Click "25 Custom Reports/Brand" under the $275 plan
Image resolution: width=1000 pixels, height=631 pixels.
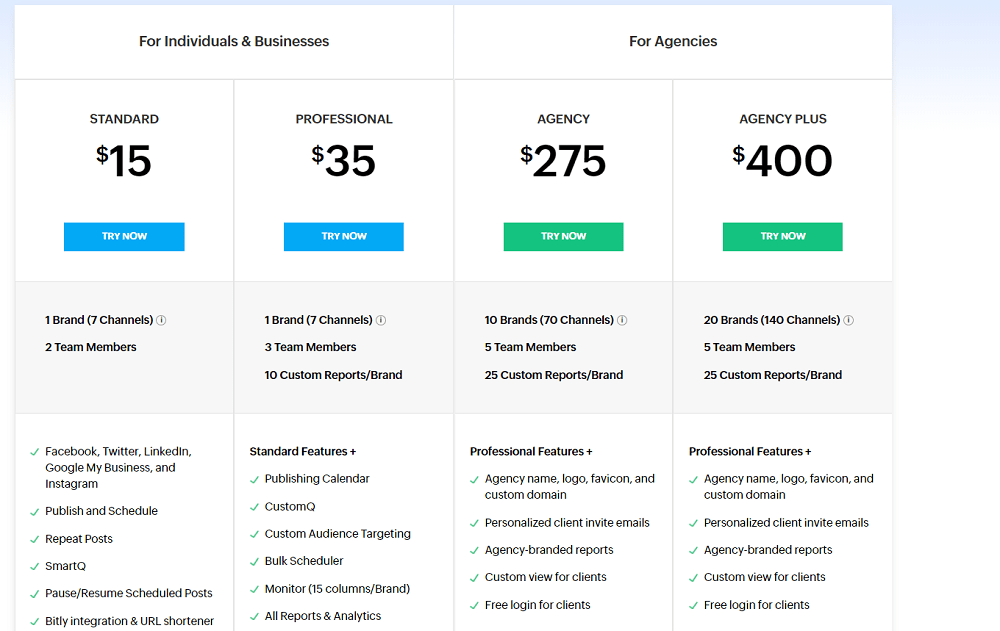pos(554,375)
